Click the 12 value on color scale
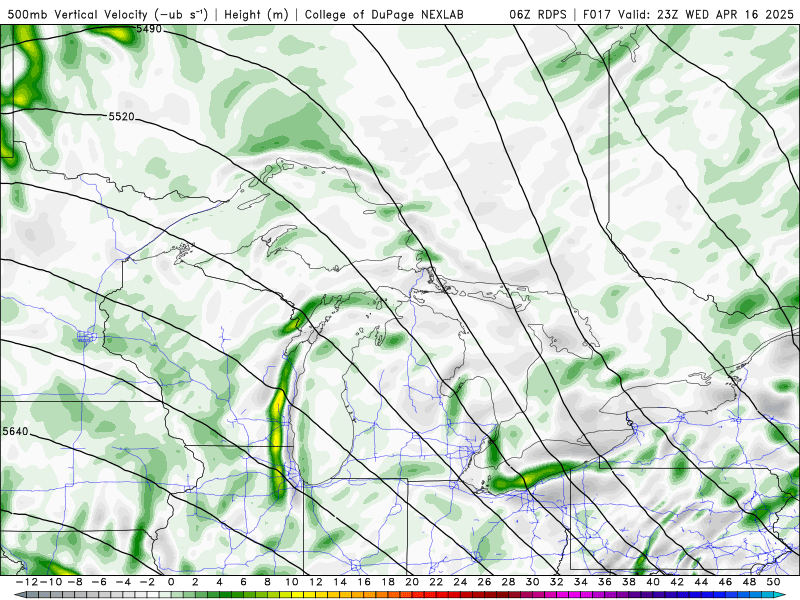This screenshot has height=600, width=800. click(316, 582)
